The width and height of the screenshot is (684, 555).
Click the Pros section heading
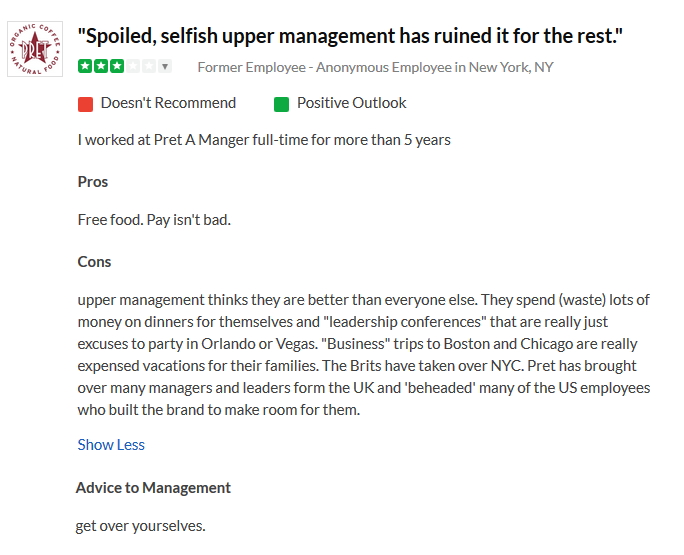(93, 182)
